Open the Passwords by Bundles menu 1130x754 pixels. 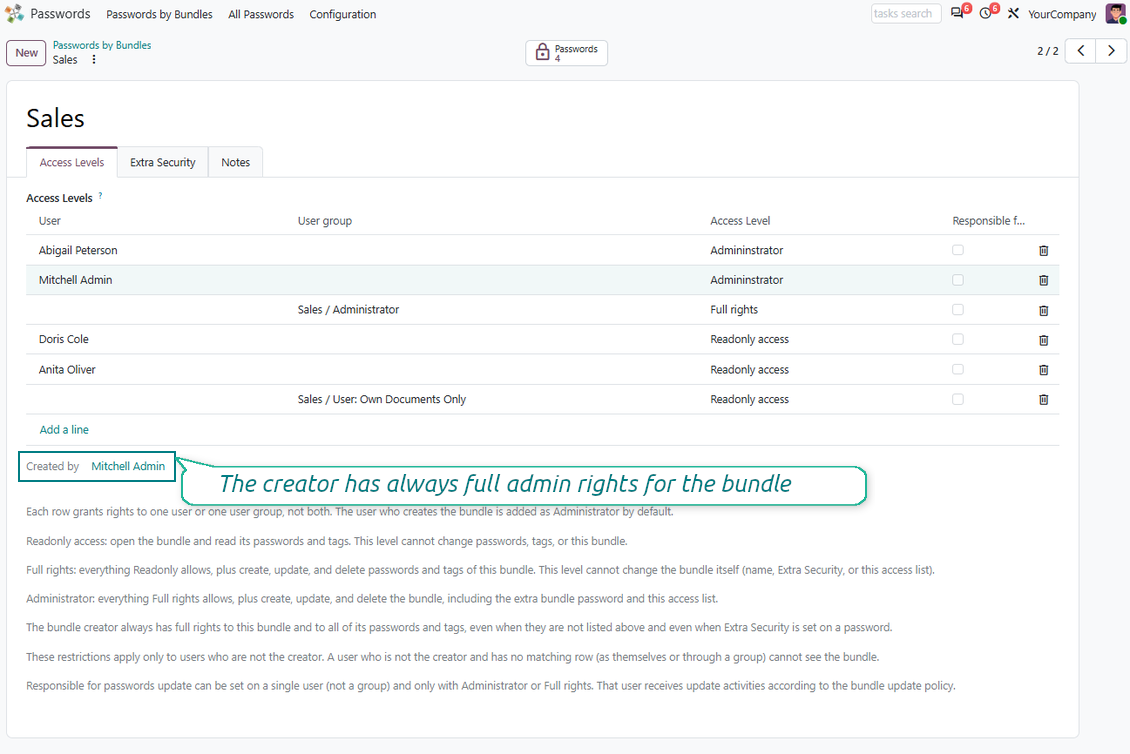pyautogui.click(x=159, y=14)
